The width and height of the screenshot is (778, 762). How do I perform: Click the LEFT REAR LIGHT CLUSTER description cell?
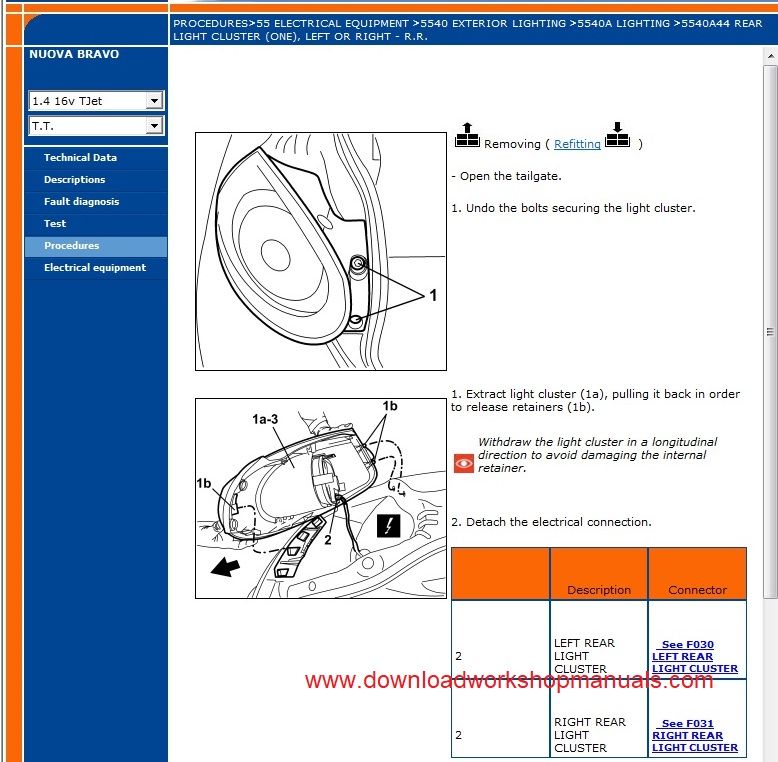coord(599,639)
